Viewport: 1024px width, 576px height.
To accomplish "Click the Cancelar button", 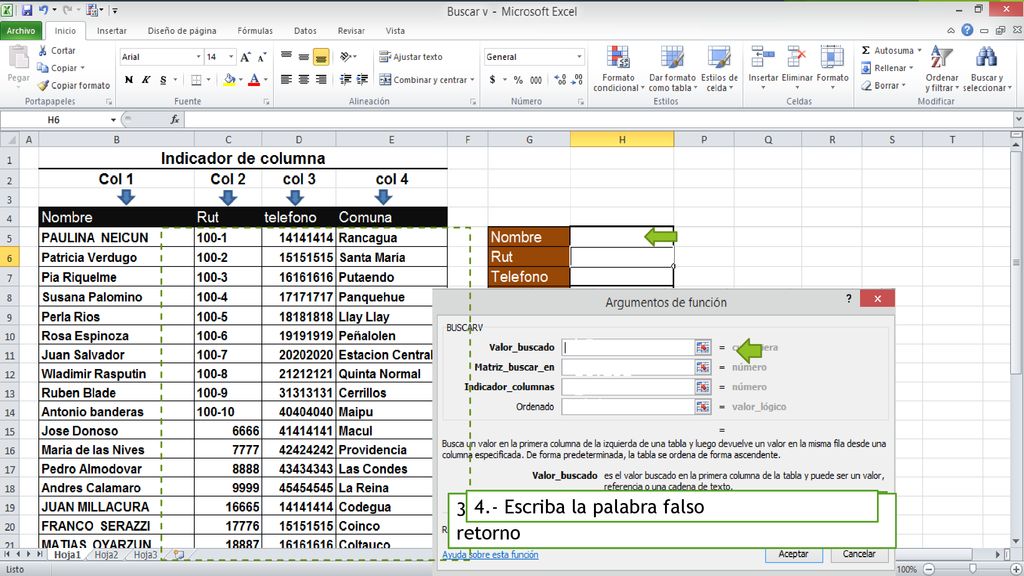I will pos(858,554).
